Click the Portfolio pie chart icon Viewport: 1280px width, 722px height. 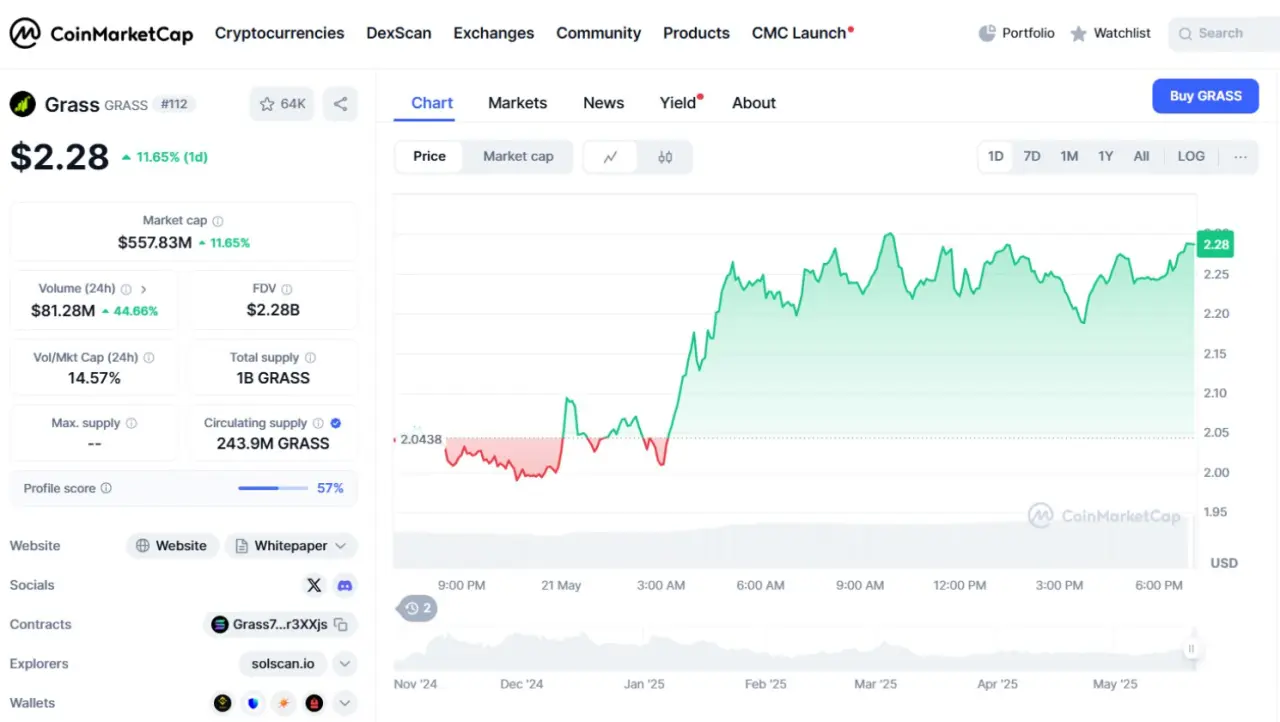[987, 34]
